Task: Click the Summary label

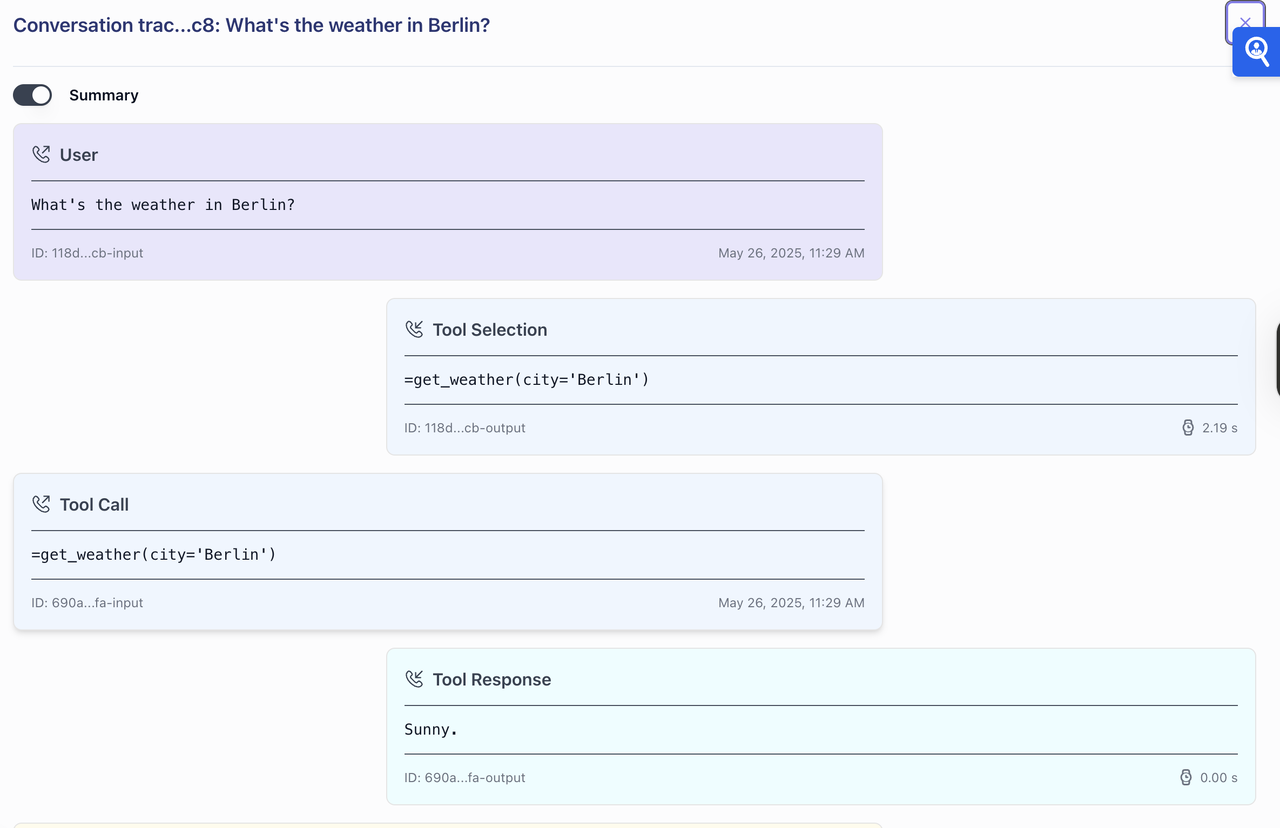Action: pos(104,95)
